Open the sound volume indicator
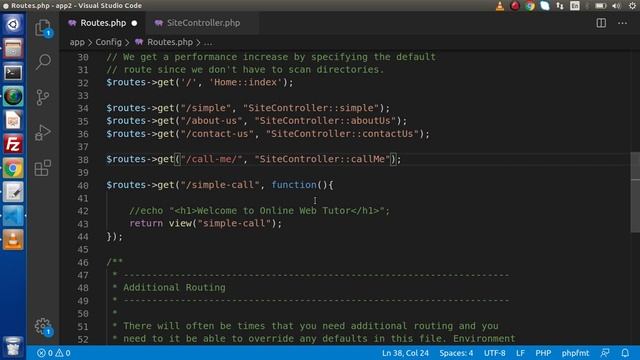The image size is (640, 360). click(616, 6)
